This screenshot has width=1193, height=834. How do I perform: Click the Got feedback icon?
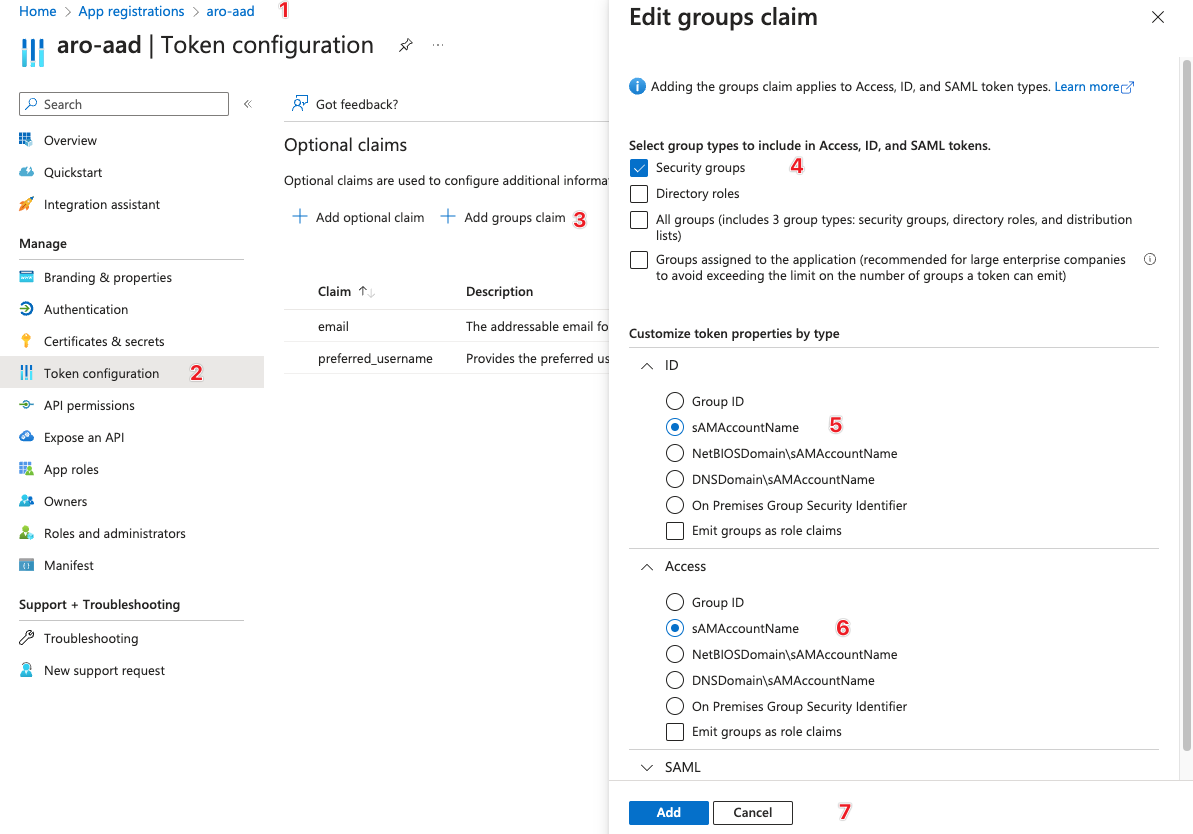tap(299, 104)
